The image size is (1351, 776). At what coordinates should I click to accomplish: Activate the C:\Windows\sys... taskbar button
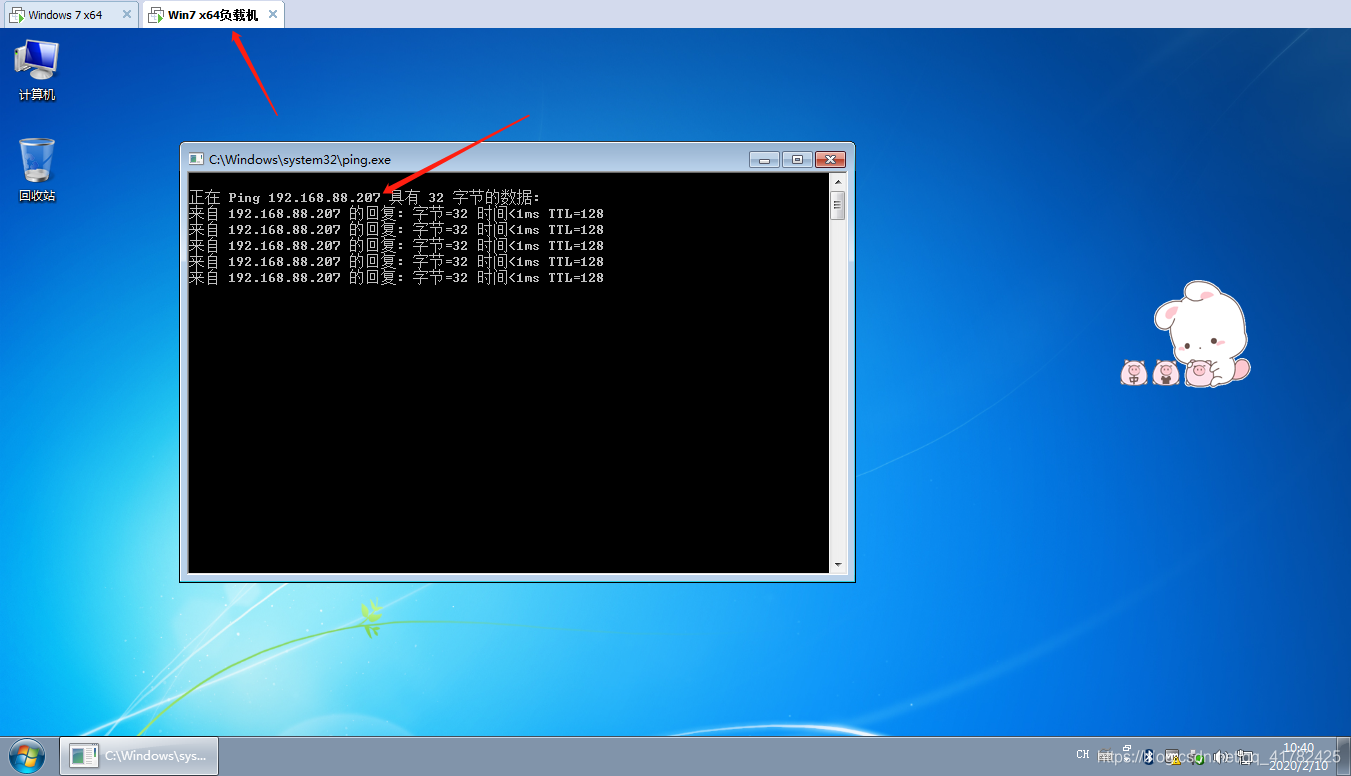coord(139,756)
